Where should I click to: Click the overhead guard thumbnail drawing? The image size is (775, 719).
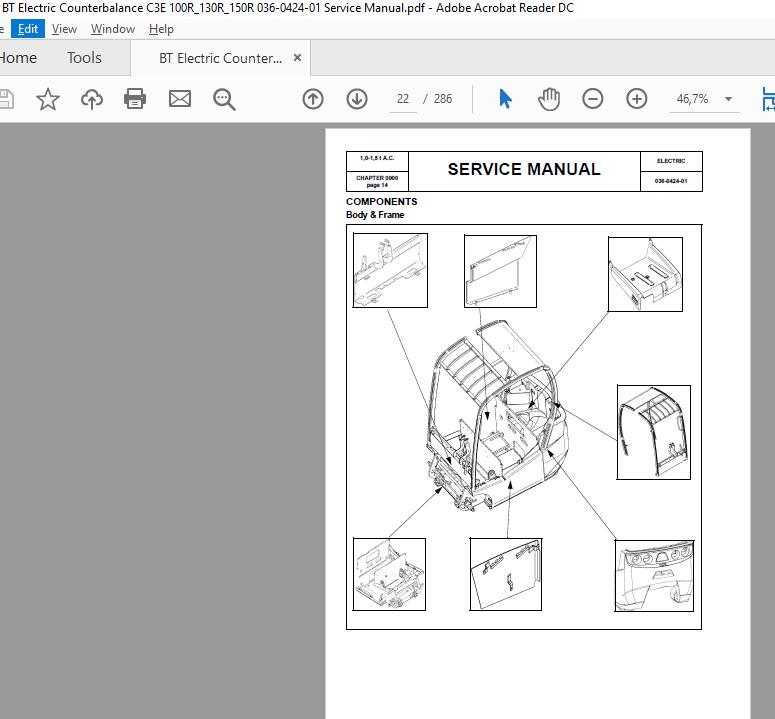(653, 432)
